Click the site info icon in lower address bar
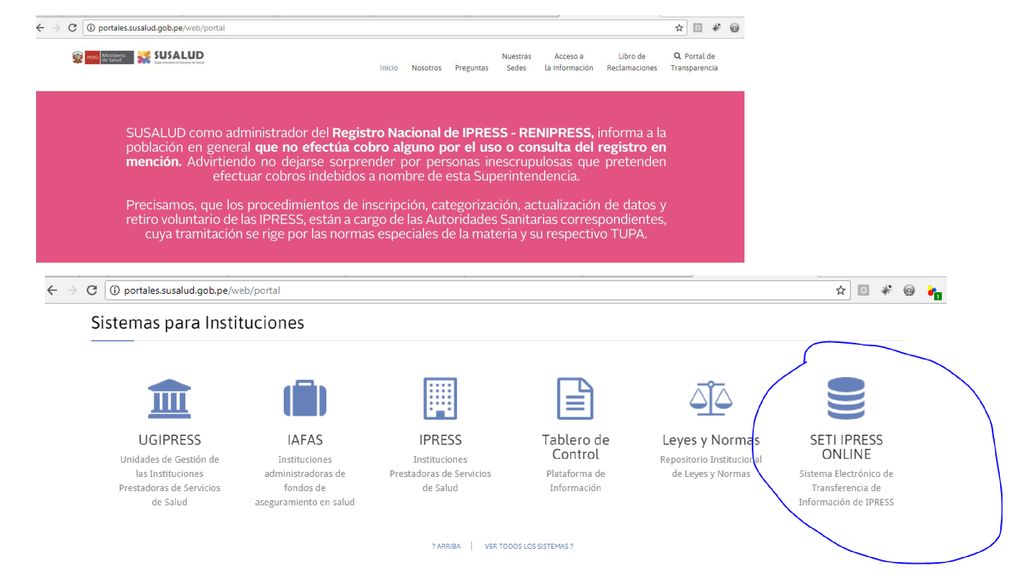1024x576 pixels. pos(114,291)
